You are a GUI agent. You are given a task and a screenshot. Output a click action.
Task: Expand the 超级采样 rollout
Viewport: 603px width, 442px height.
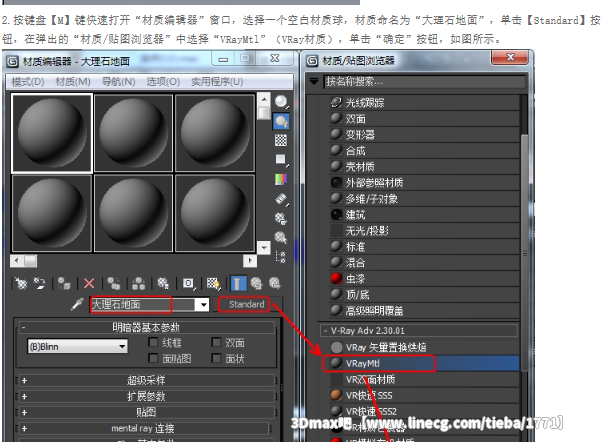click(146, 380)
